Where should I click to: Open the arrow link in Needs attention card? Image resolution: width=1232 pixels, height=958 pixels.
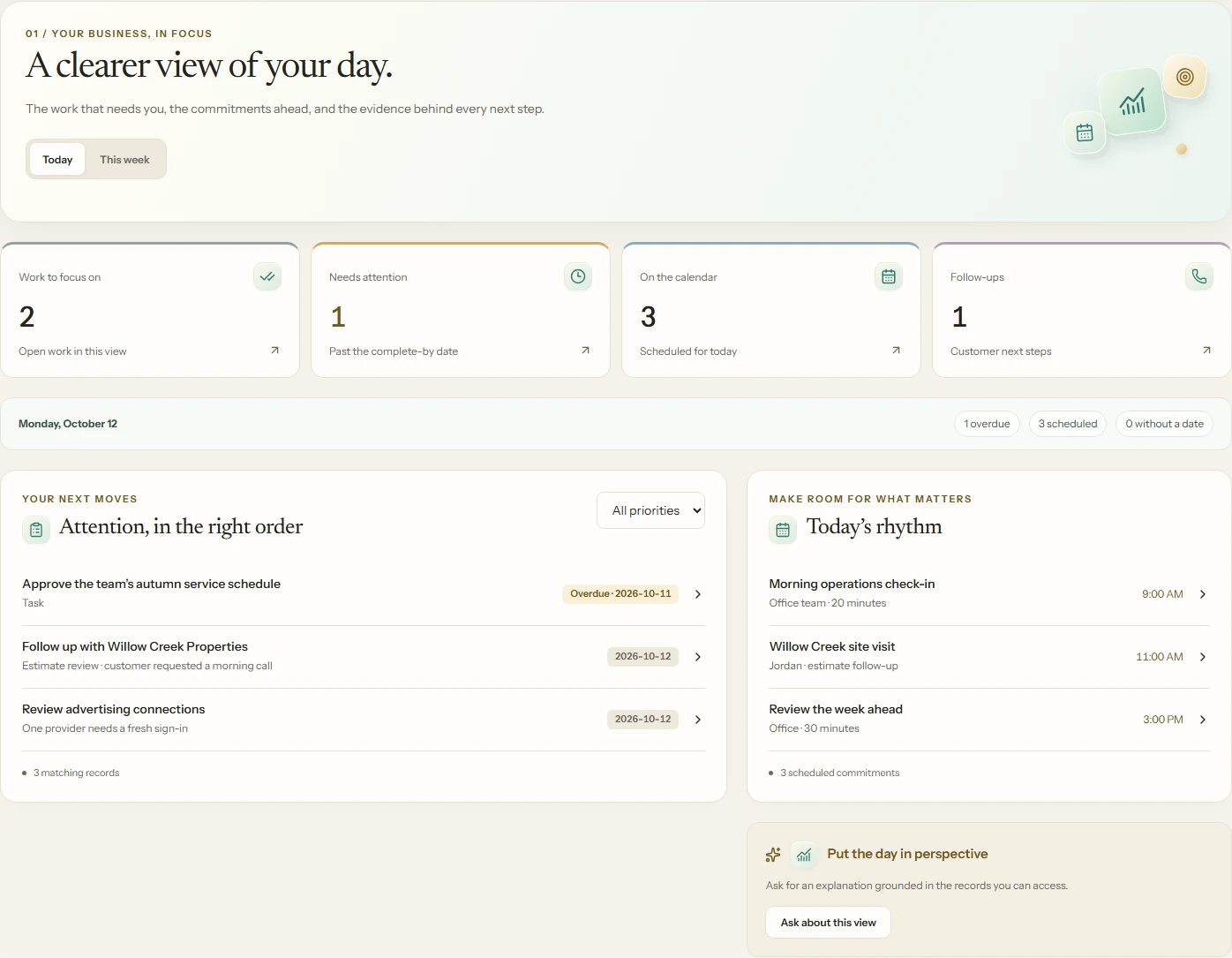585,351
